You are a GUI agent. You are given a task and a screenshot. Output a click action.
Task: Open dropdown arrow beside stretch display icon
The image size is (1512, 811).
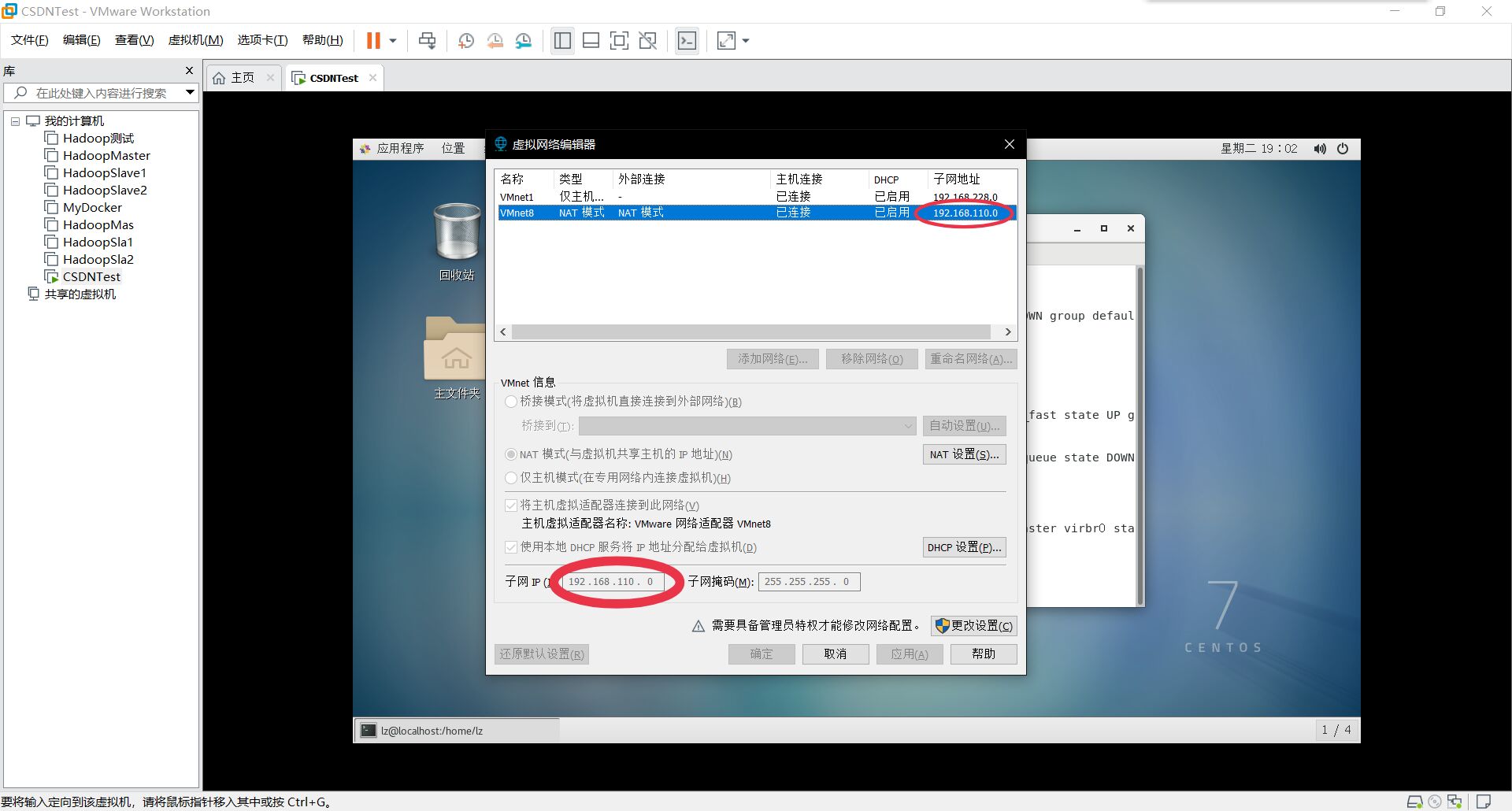click(746, 40)
